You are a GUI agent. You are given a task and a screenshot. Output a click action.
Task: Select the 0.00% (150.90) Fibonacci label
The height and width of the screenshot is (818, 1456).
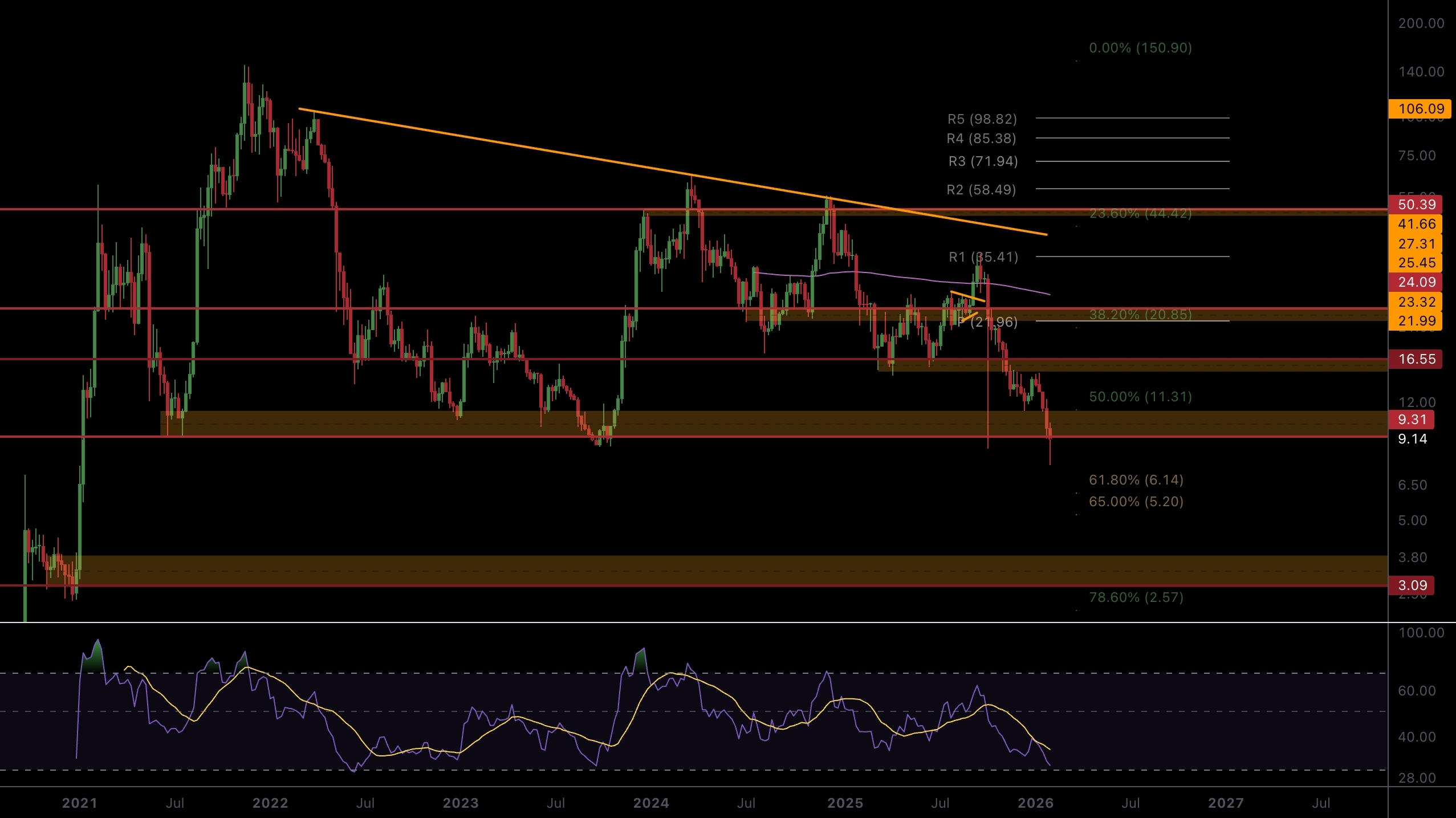point(1140,48)
